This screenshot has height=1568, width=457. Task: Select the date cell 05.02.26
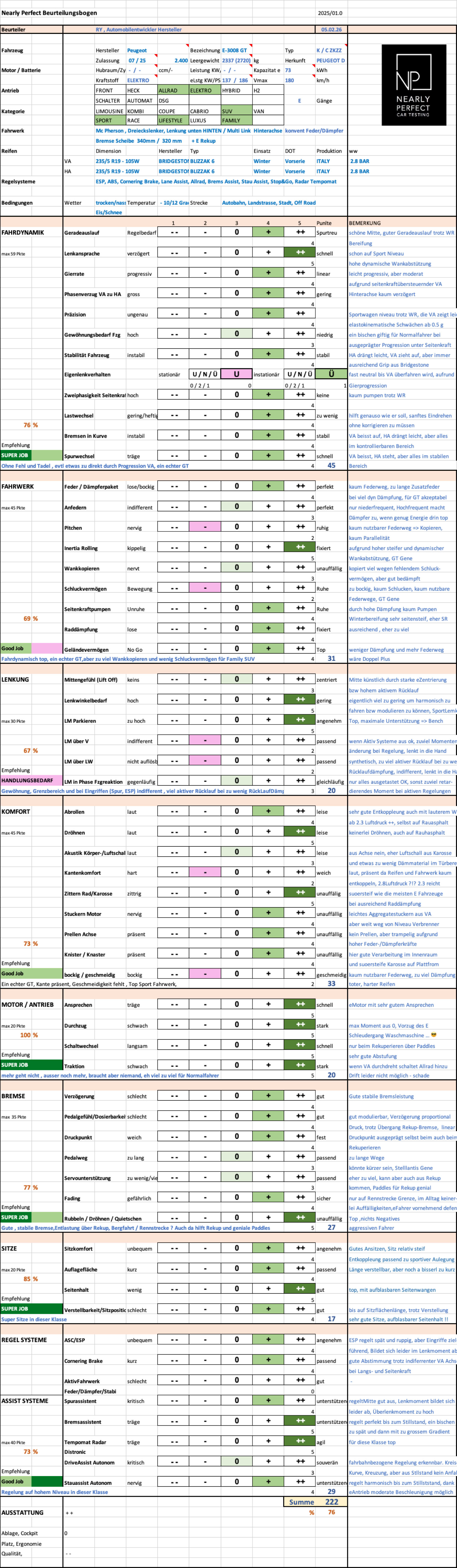332,29
